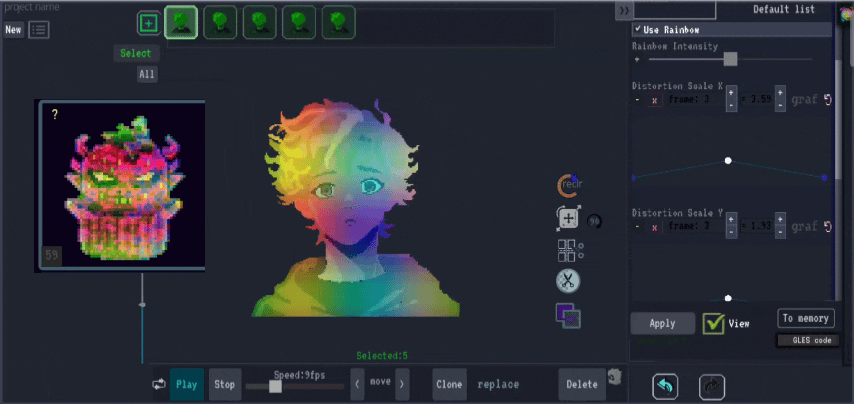The width and height of the screenshot is (854, 404).
Task: Decrease Distortion Scale X frame number
Action: (x=731, y=105)
